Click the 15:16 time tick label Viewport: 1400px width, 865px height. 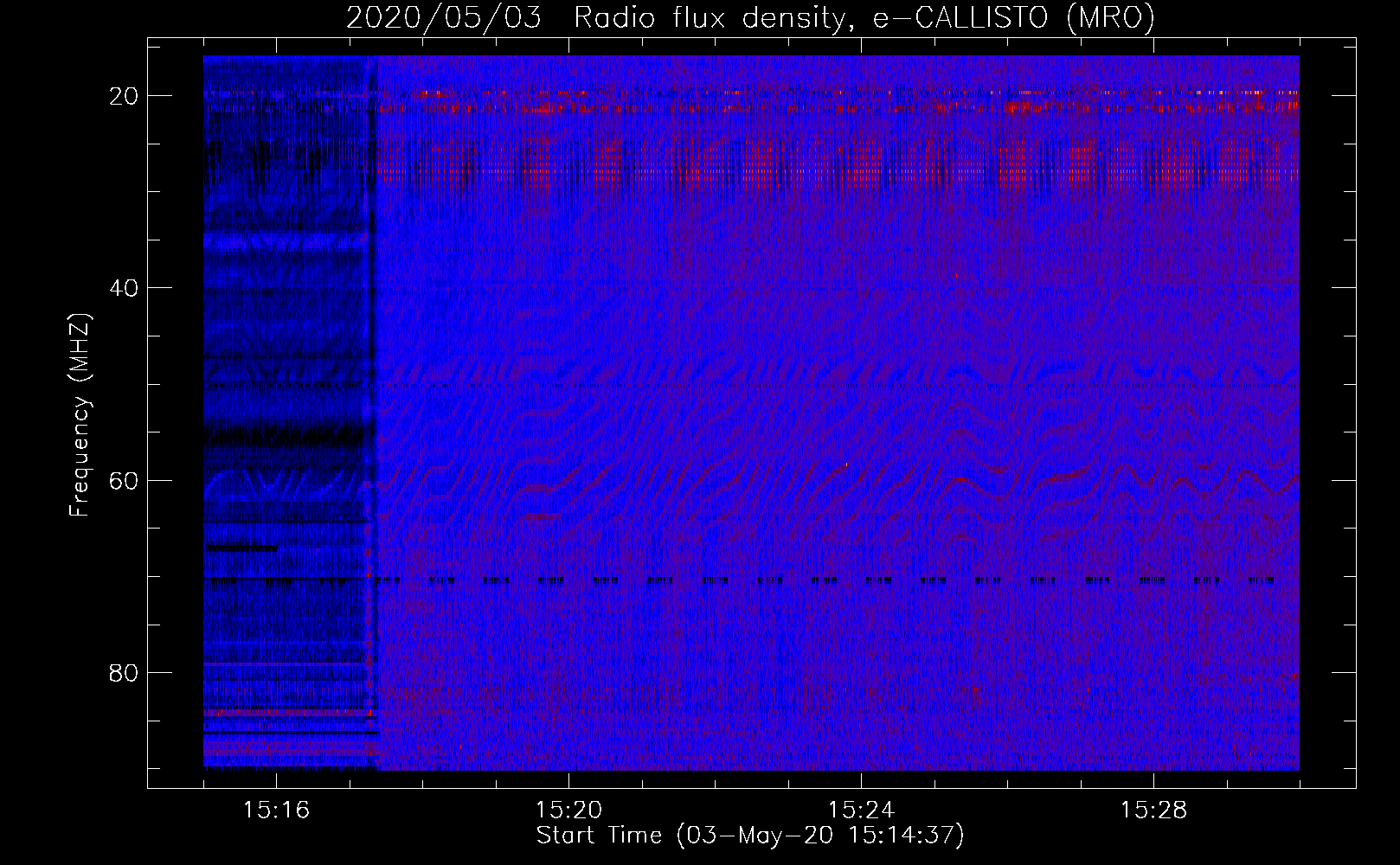click(276, 811)
